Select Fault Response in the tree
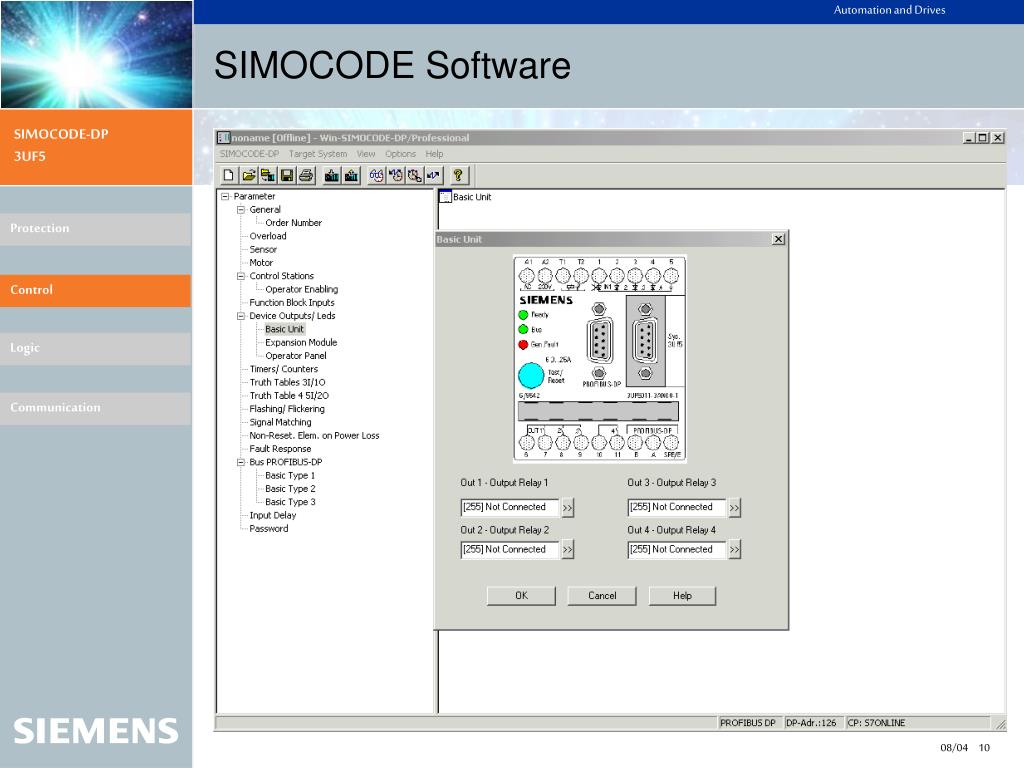The height and width of the screenshot is (768, 1024). [x=280, y=449]
